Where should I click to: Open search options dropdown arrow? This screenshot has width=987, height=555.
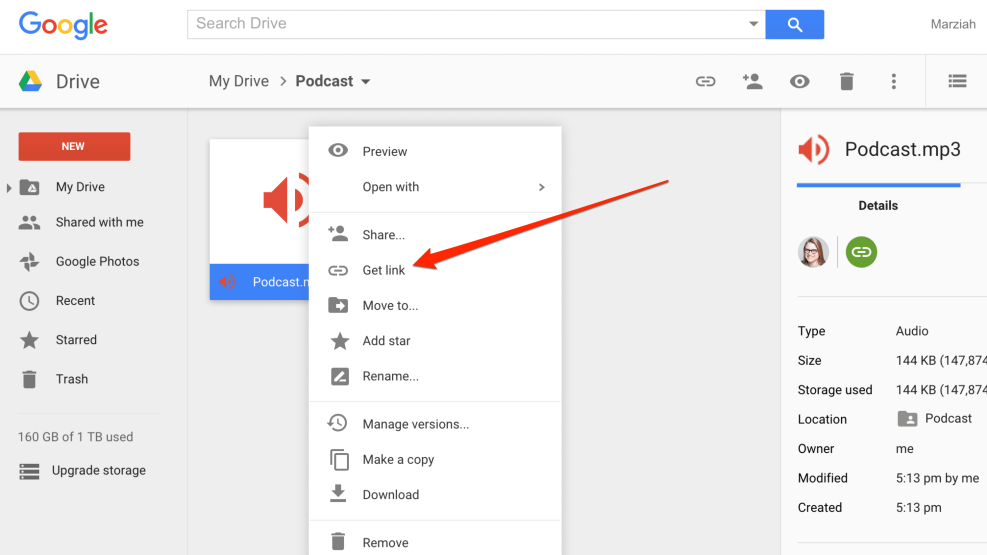click(753, 24)
